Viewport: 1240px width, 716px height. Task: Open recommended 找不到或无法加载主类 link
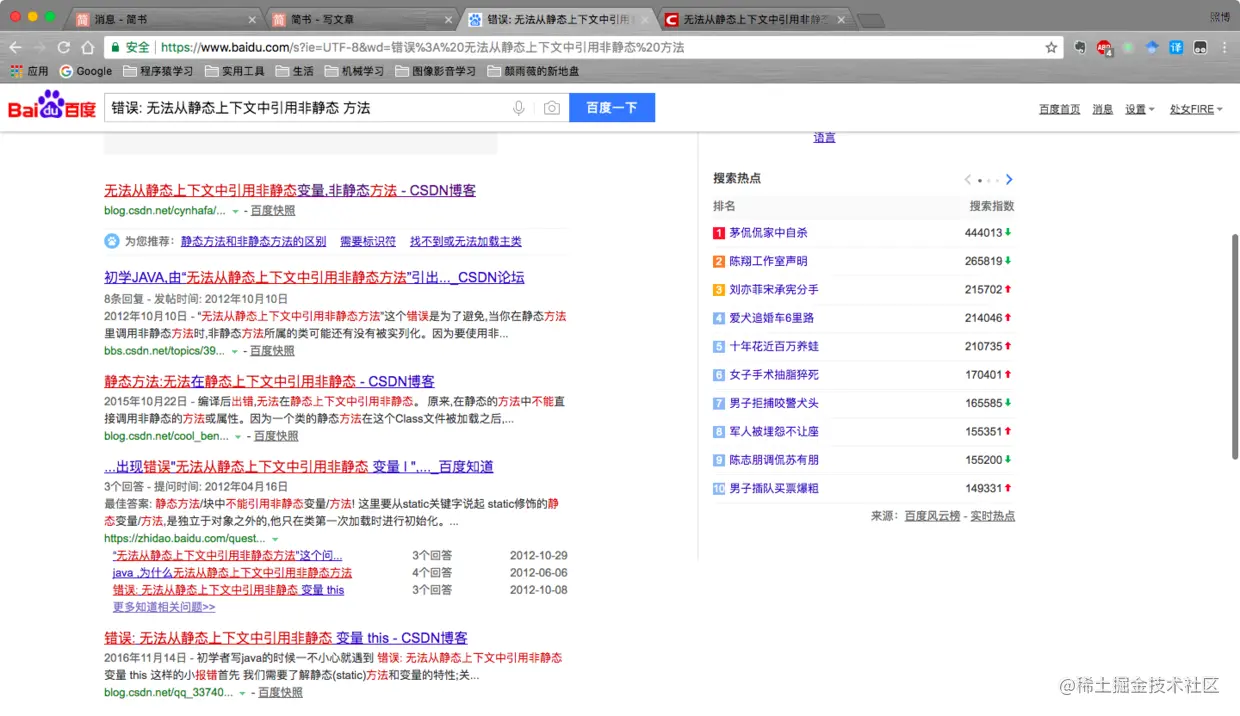465,241
